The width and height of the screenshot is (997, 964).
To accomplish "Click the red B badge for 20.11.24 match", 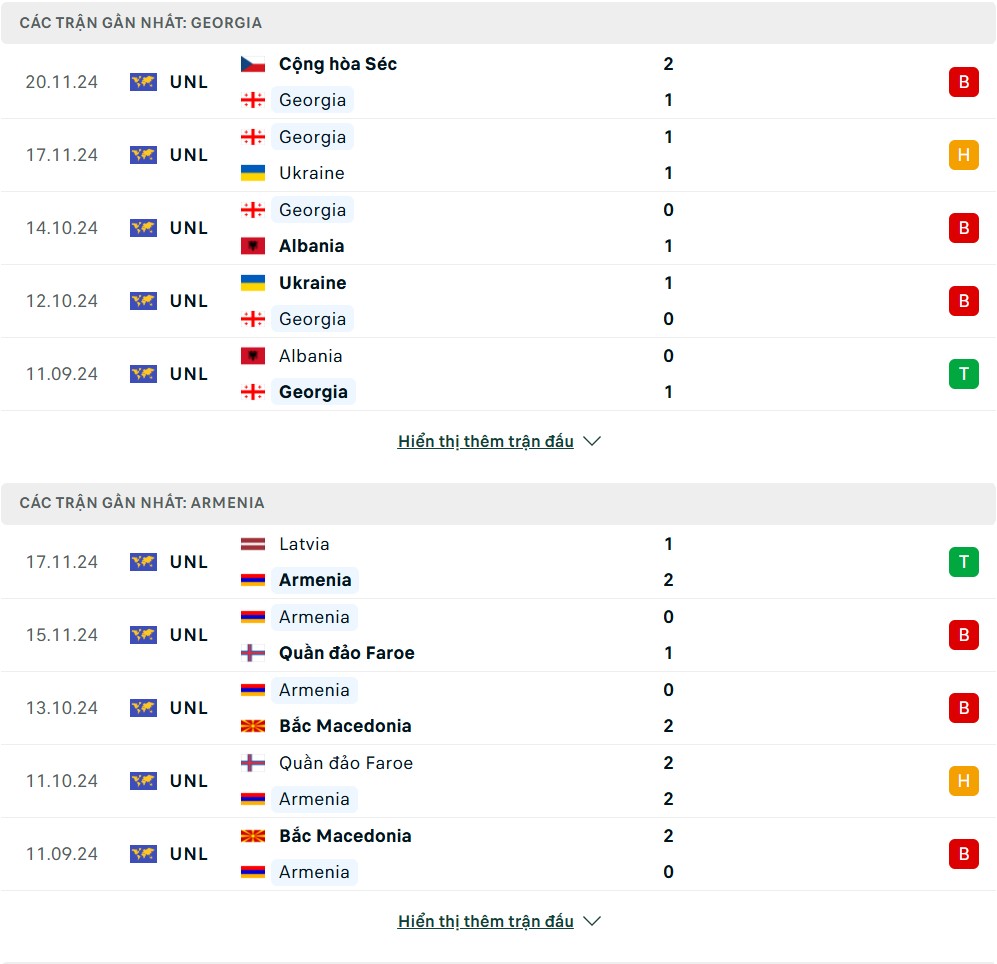I will [x=963, y=82].
